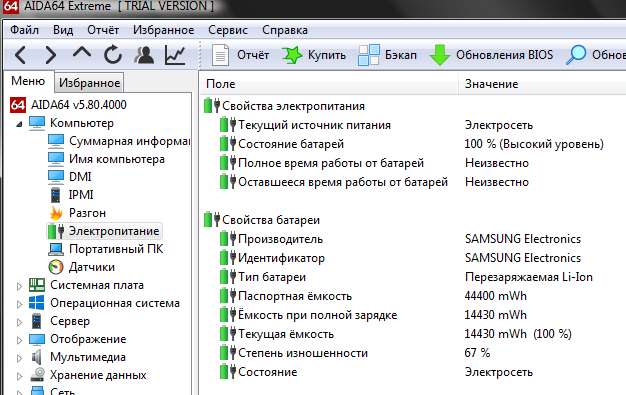This screenshot has height=395, width=626.
Task: Open Имя компьютера tree item
Action: 106,159
